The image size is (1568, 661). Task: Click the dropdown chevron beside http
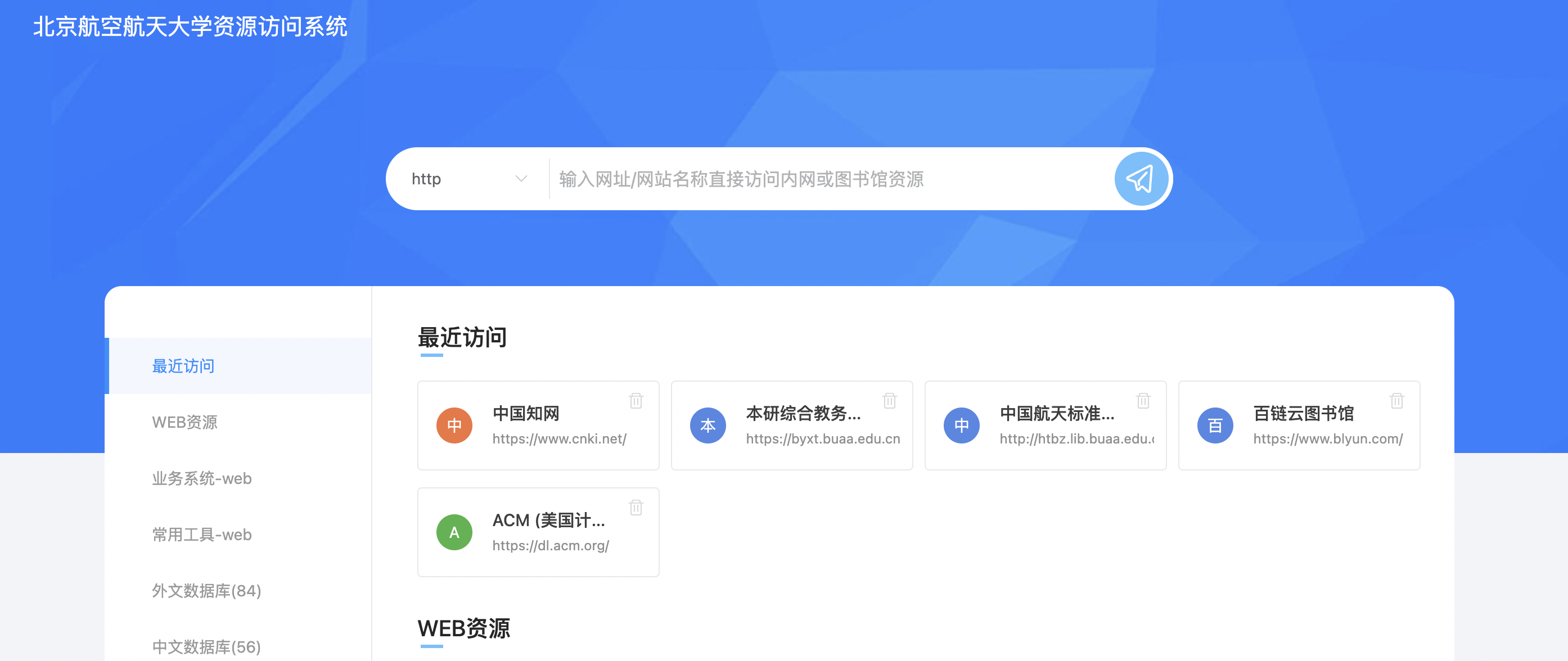pyautogui.click(x=521, y=179)
